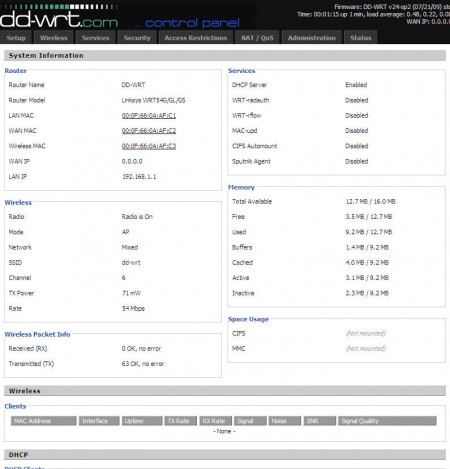This screenshot has height=469, width=450.
Task: Click the 'Radio is On' value
Action: [137, 217]
